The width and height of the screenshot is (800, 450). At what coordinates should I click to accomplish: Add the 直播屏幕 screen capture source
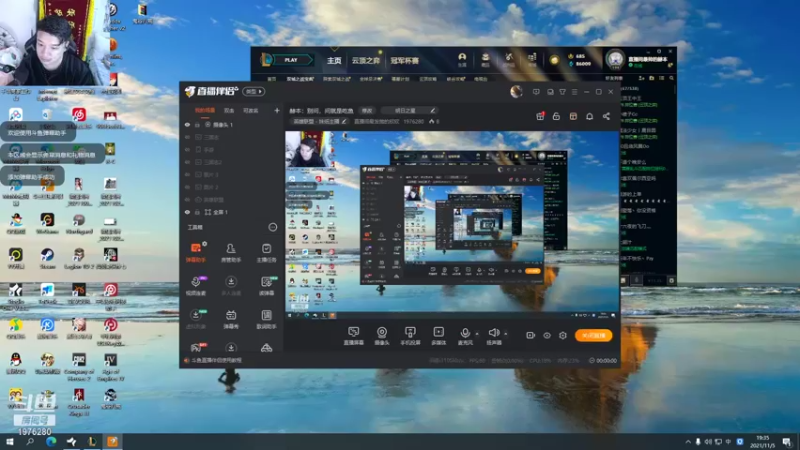coord(353,336)
